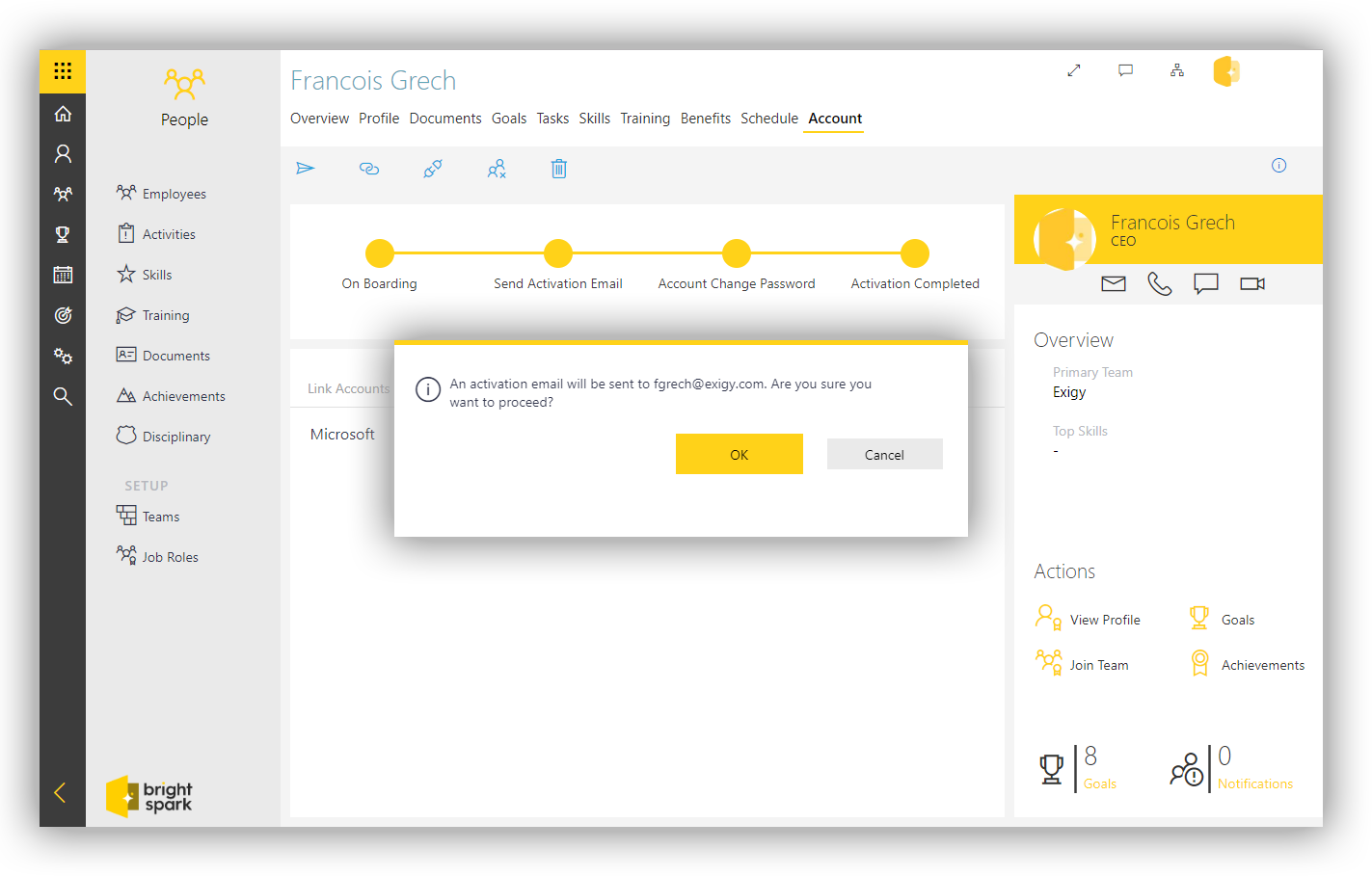Image resolution: width=1372 pixels, height=876 pixels.
Task: Send email to Francois Grech
Action: [x=1114, y=283]
